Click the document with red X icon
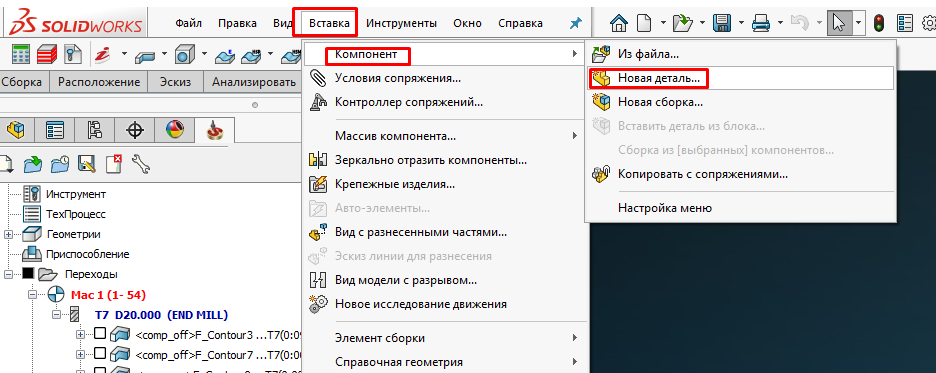Viewport: 936px width, 373px height. click(113, 163)
